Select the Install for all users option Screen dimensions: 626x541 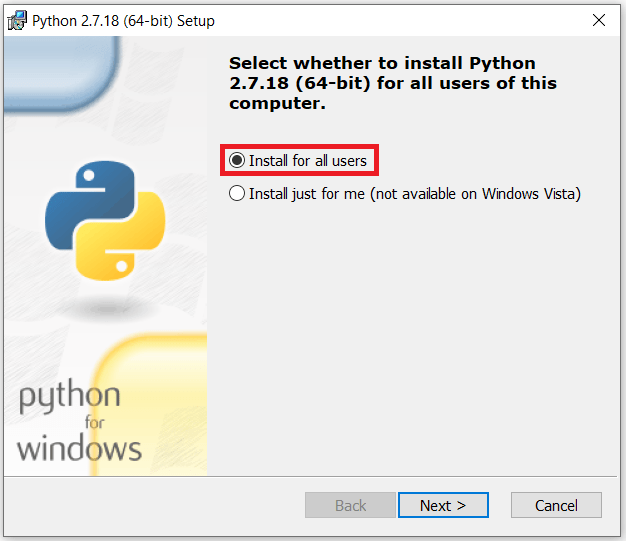pyautogui.click(x=237, y=161)
